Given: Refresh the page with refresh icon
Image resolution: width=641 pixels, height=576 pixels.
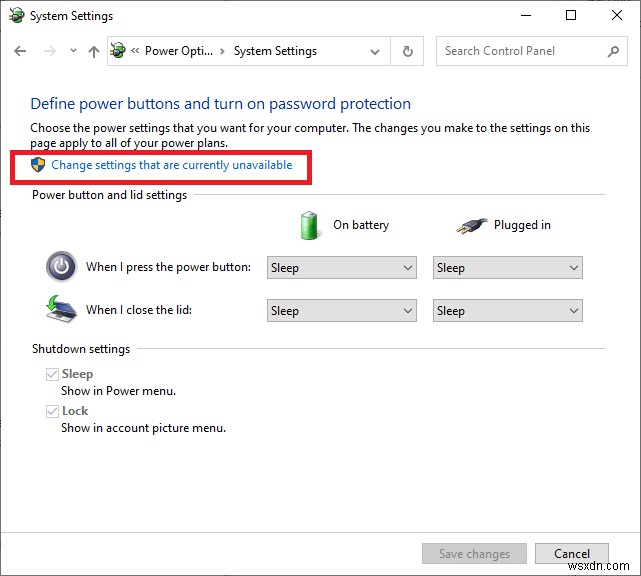Looking at the screenshot, I should click(408, 51).
